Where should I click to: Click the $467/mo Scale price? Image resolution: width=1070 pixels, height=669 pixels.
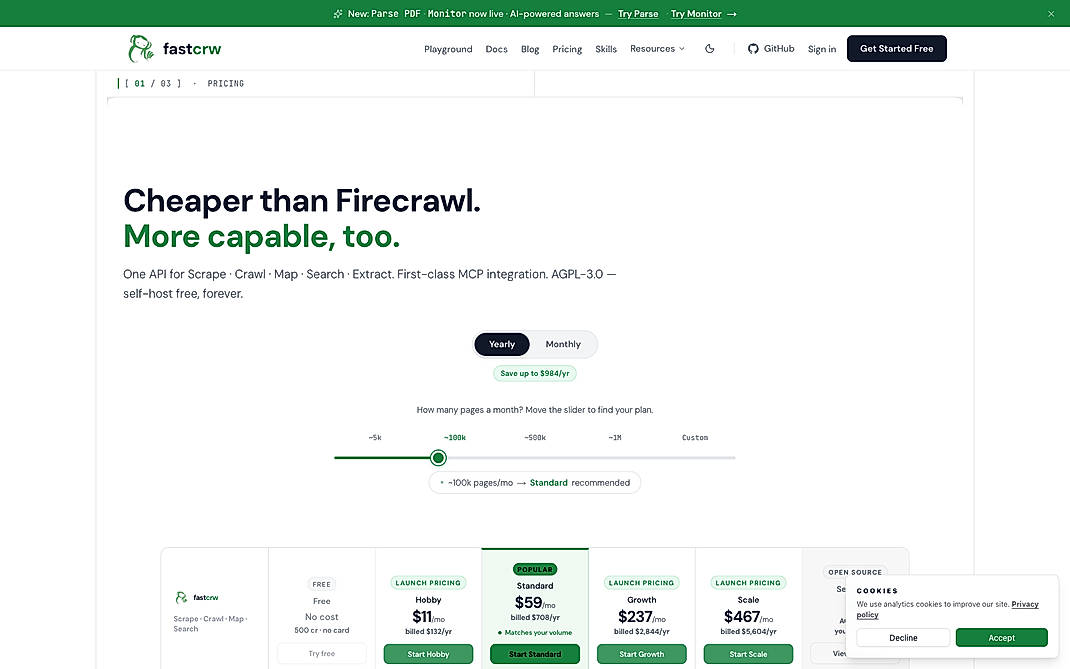point(748,617)
